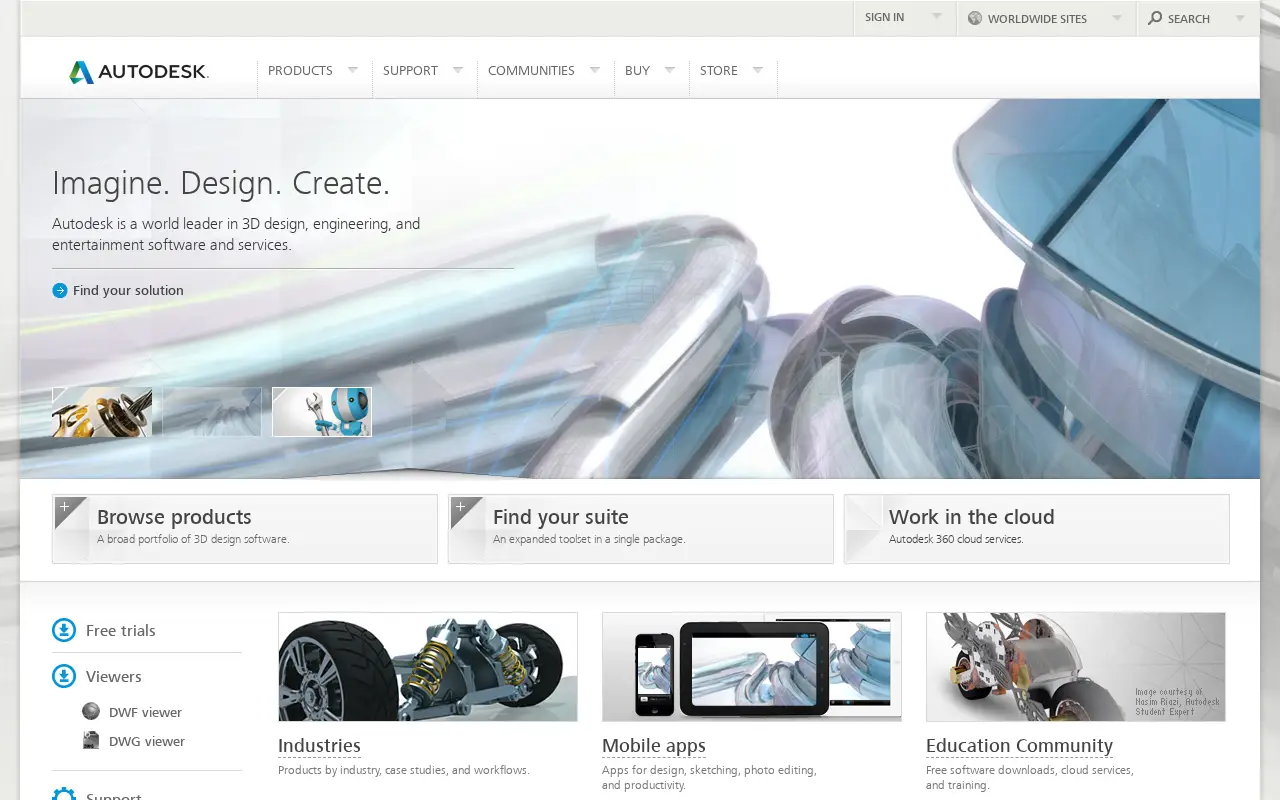Click the Mobile apps devices image
Image resolution: width=1280 pixels, height=800 pixels.
(x=752, y=667)
